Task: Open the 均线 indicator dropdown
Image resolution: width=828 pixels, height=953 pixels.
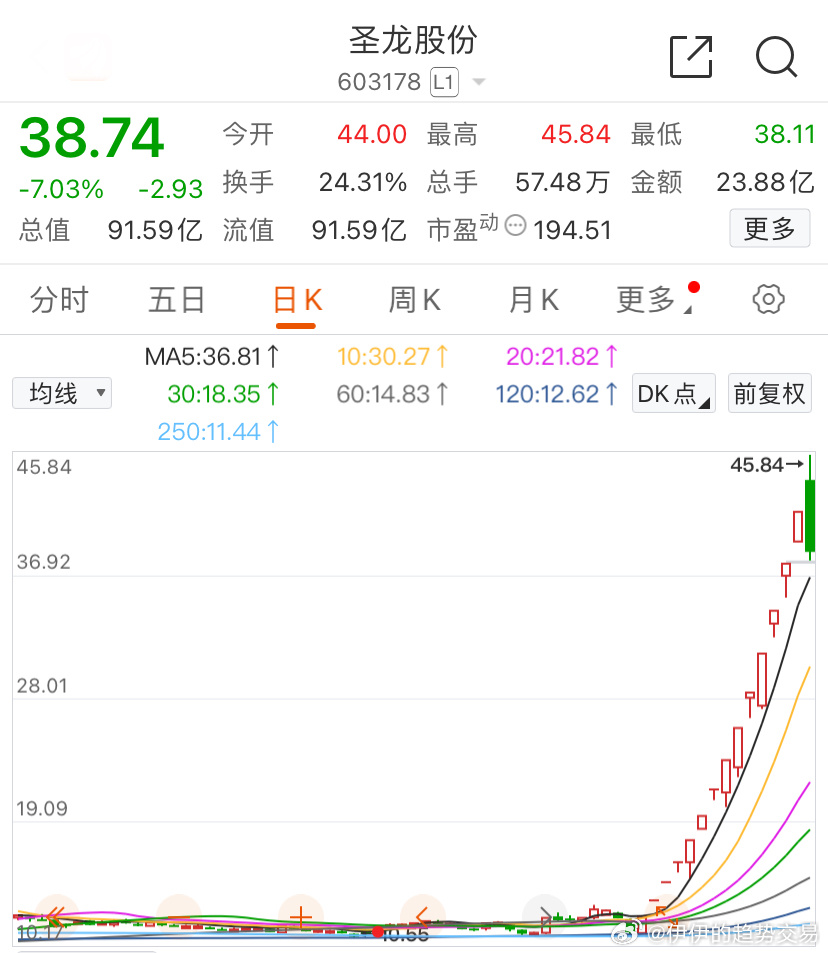Action: click(62, 393)
